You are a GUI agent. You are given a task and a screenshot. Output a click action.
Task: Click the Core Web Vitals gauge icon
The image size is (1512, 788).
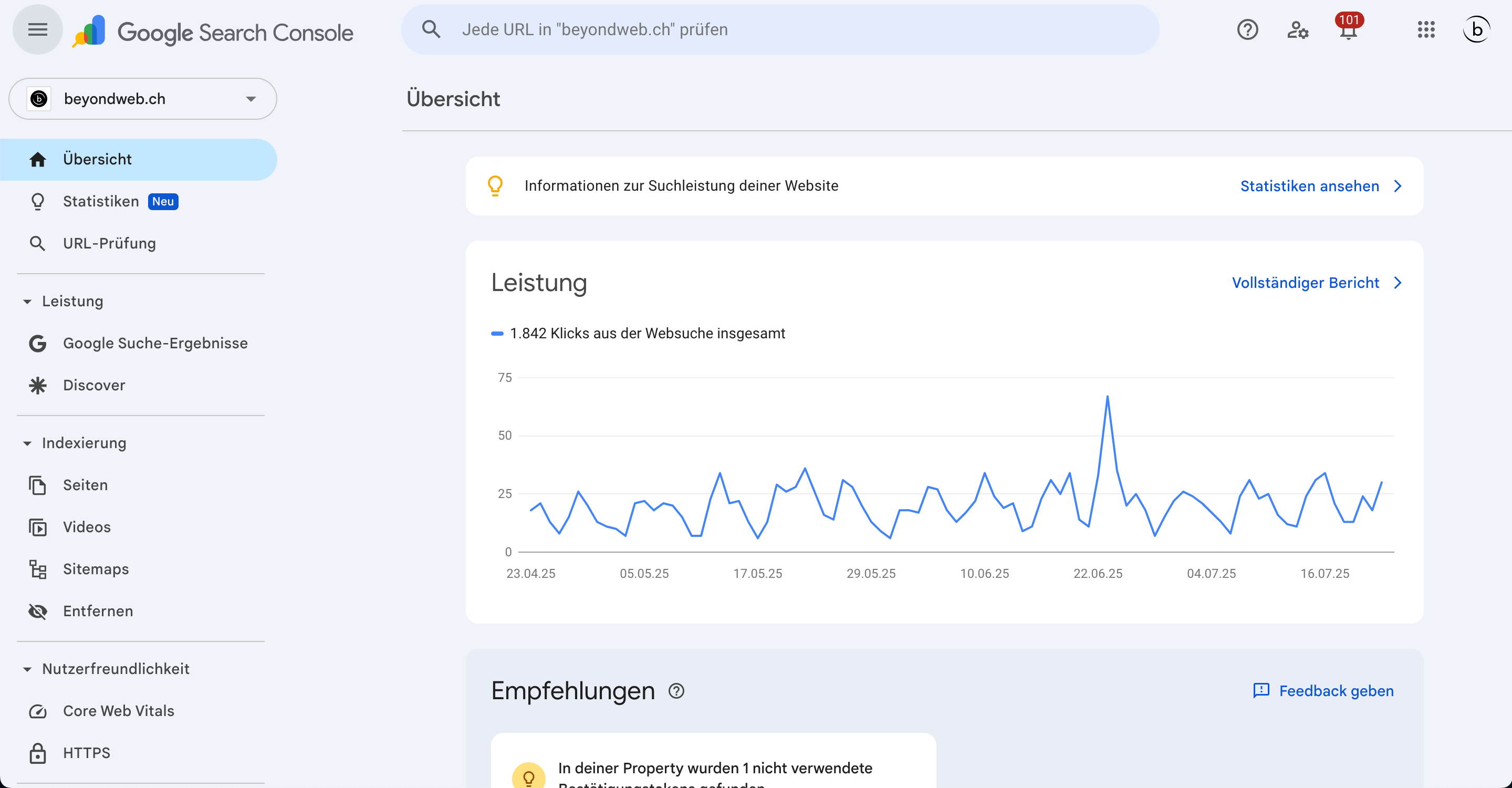tap(38, 711)
